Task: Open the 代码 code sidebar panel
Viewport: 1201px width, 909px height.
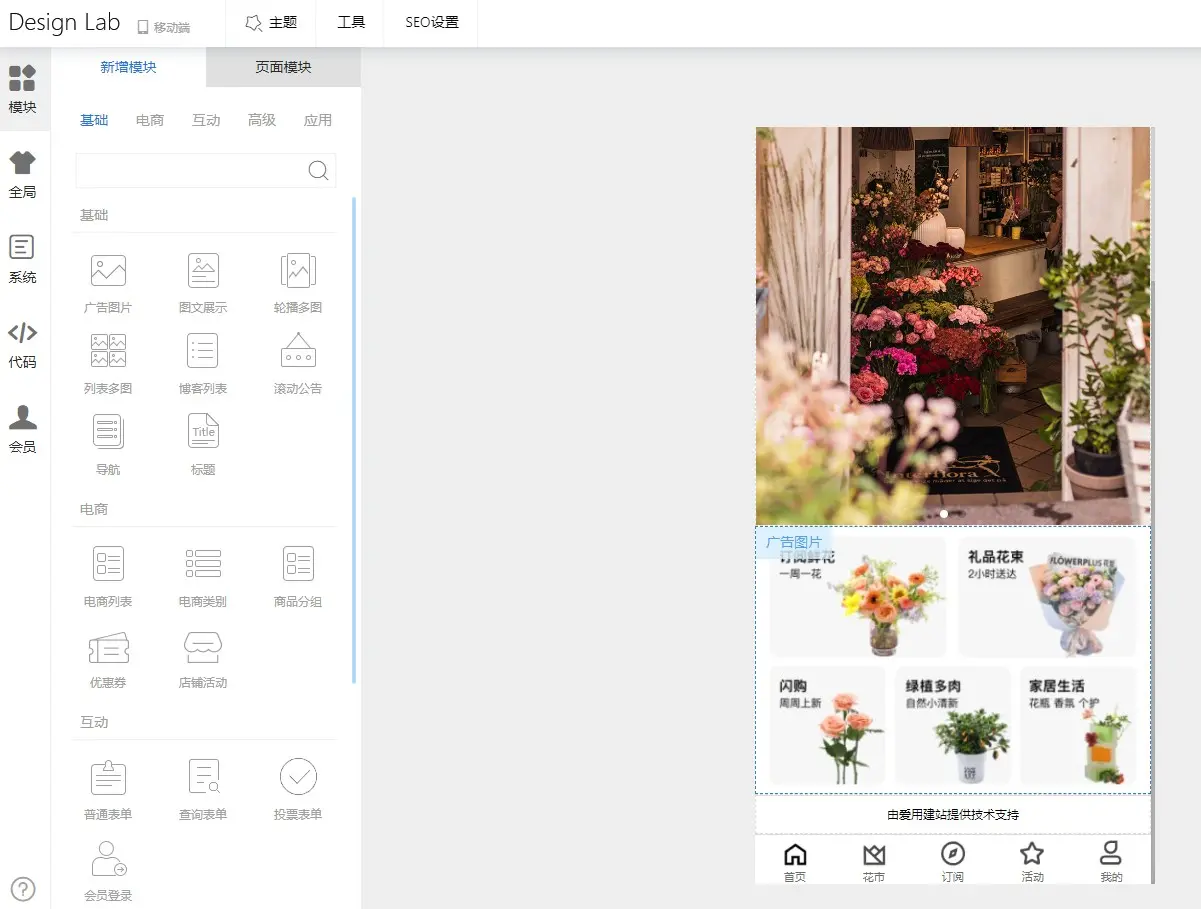Action: click(x=23, y=344)
